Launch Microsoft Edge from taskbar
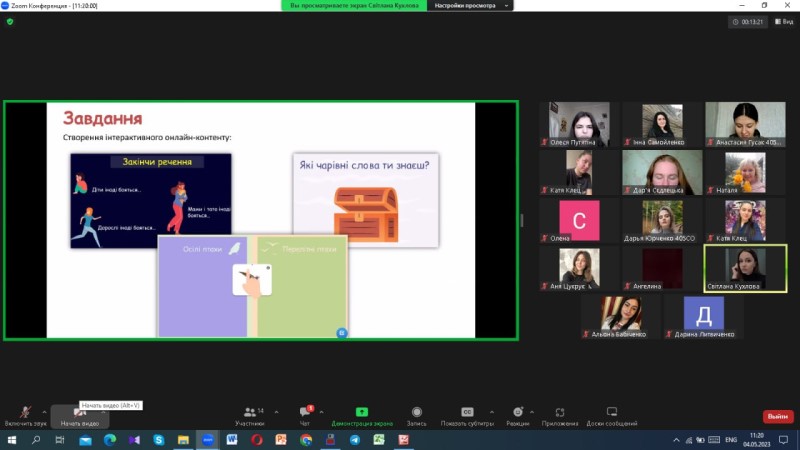 coord(110,440)
